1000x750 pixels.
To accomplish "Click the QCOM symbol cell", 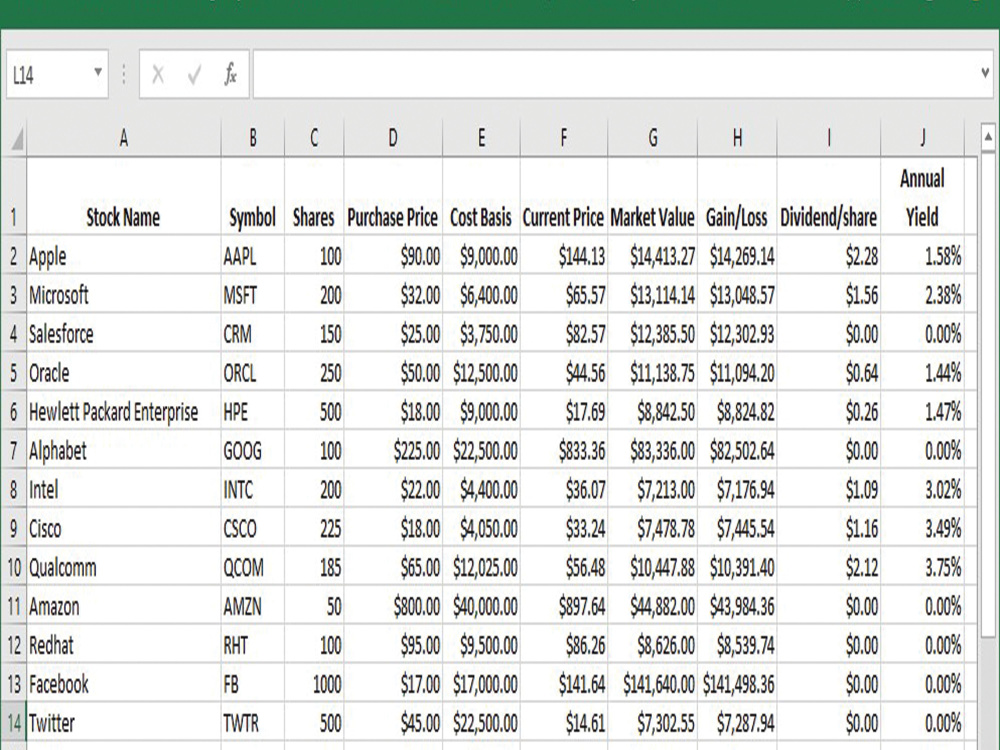I will [253, 568].
